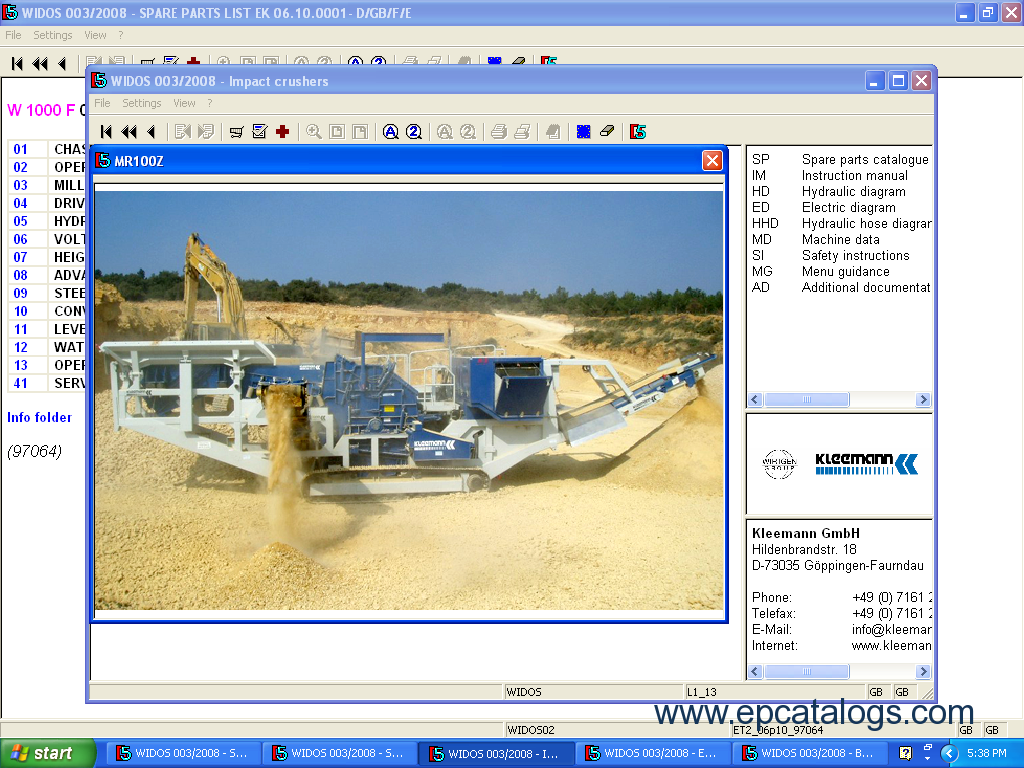Click 'ET2_06p10_97064' in bottom status bar
1024x768 pixels.
click(x=778, y=730)
